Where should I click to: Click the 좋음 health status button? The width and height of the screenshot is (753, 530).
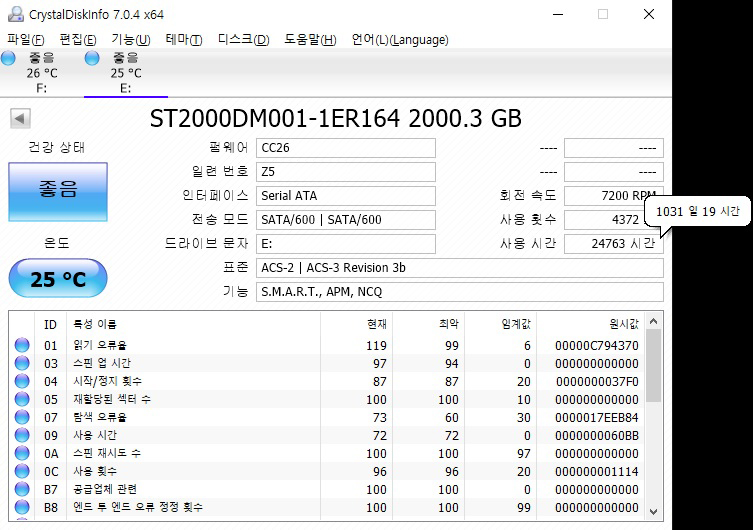[58, 192]
